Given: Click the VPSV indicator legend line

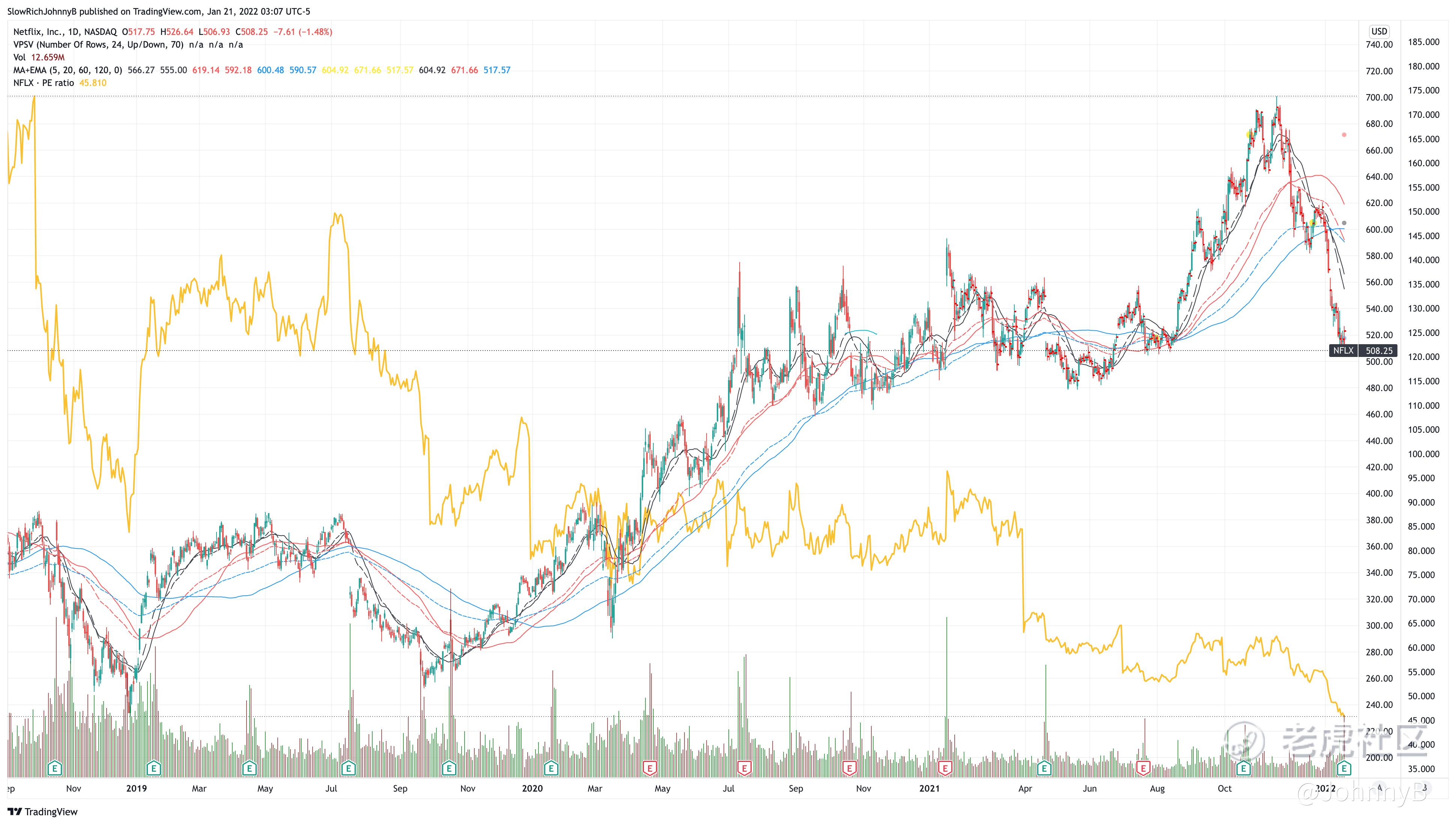Looking at the screenshot, I should [x=128, y=45].
